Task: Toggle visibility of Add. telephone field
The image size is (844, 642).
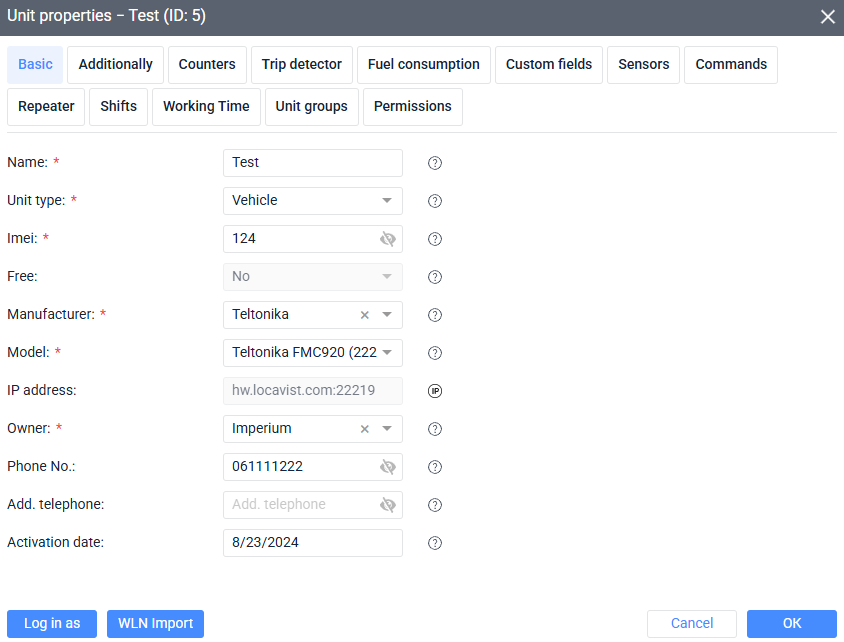Action: pyautogui.click(x=388, y=505)
